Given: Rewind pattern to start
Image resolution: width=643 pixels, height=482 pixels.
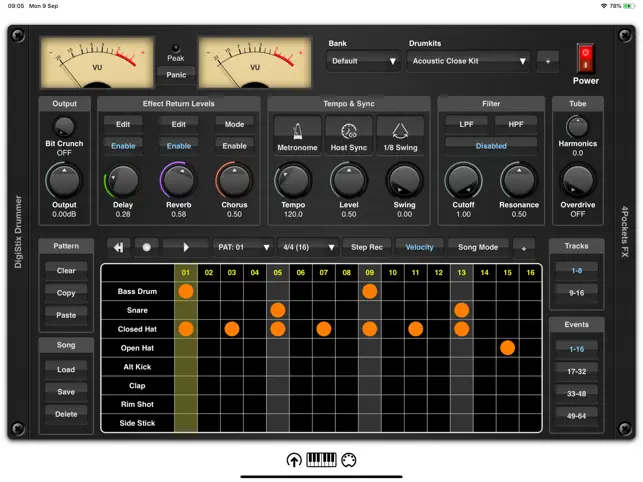Looking at the screenshot, I should pyautogui.click(x=119, y=247).
